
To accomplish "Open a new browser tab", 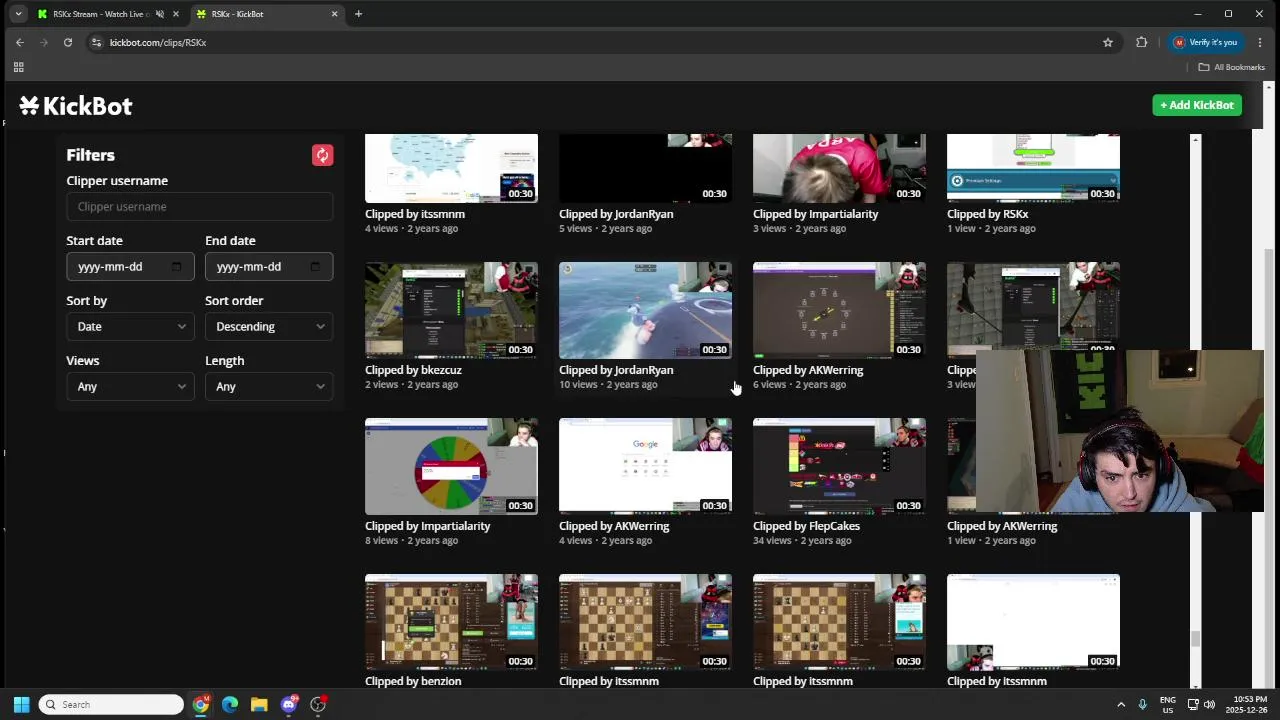I will pos(358,14).
